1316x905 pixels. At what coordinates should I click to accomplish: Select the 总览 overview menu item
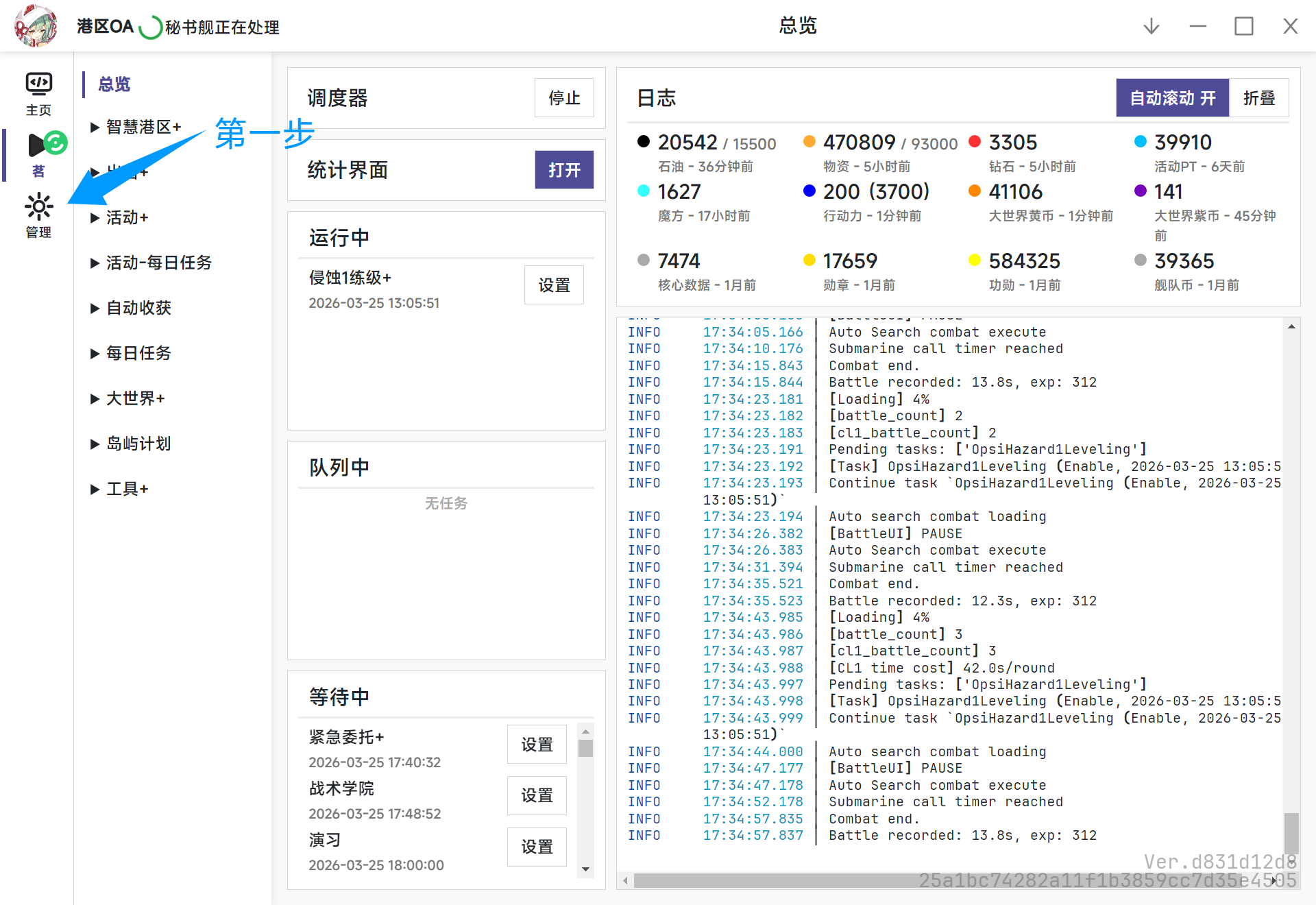(114, 84)
